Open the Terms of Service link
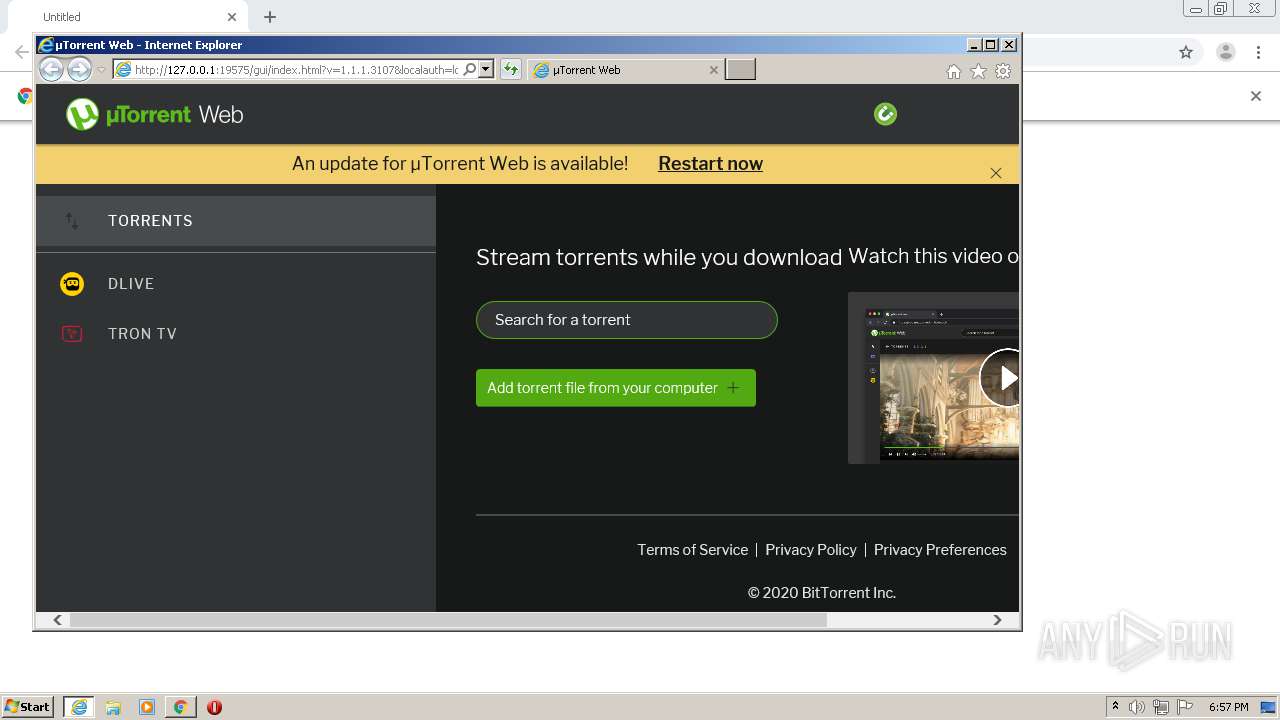Image resolution: width=1280 pixels, height=720 pixels. pos(692,550)
